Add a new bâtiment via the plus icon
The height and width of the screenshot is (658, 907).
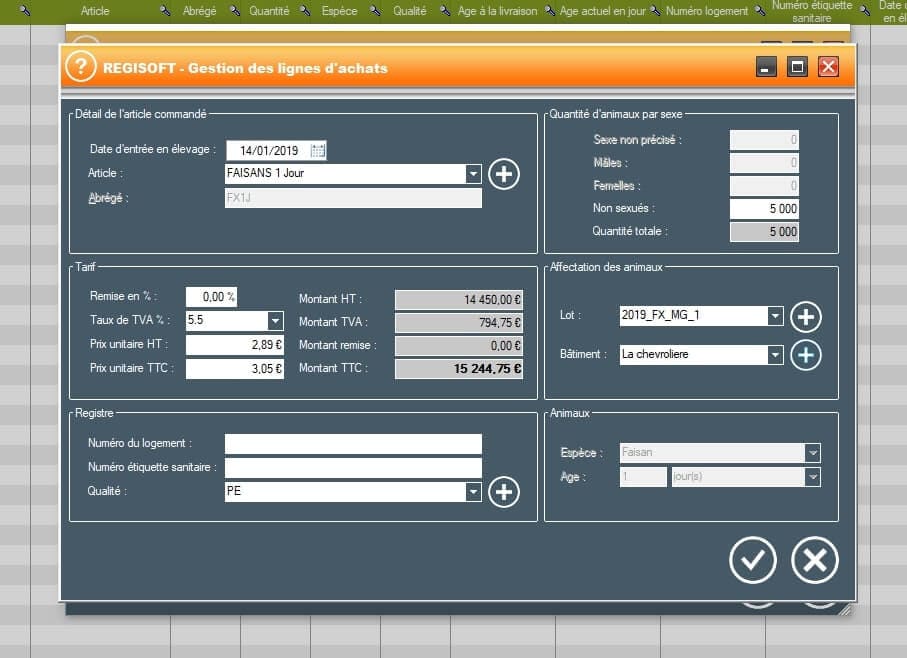coord(805,355)
